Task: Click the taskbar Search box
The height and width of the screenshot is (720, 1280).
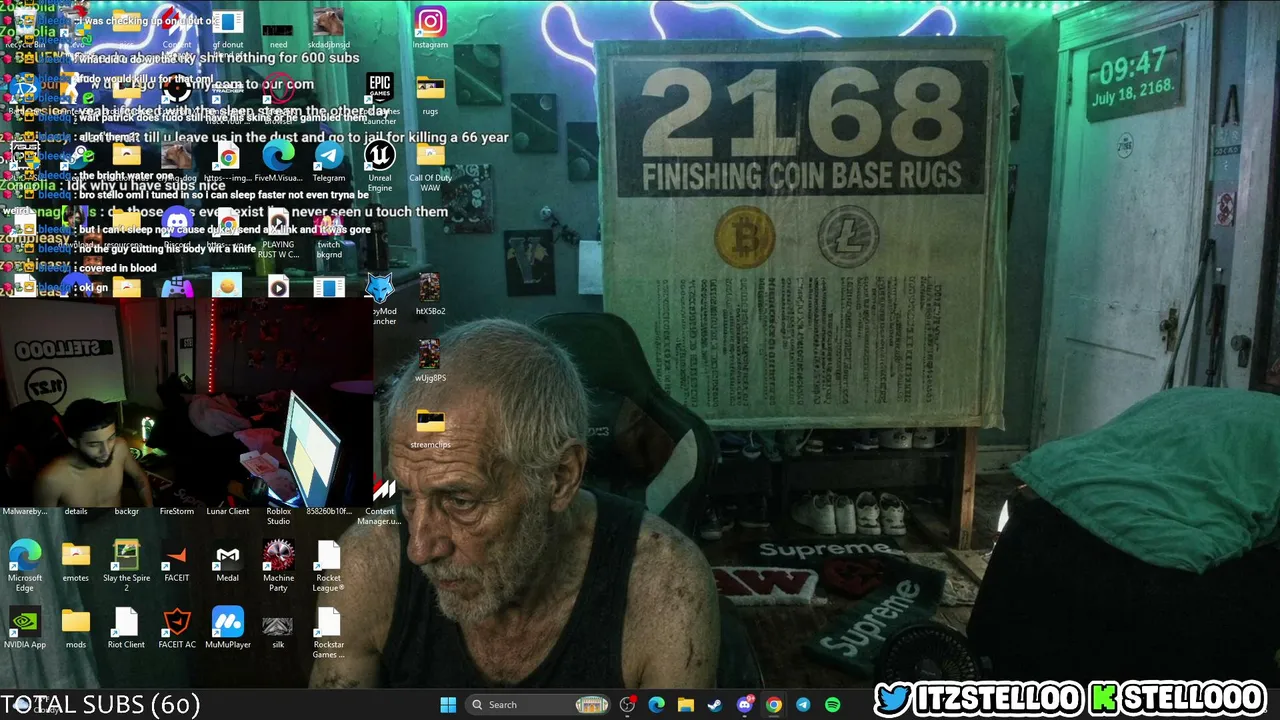Action: pyautogui.click(x=540, y=705)
